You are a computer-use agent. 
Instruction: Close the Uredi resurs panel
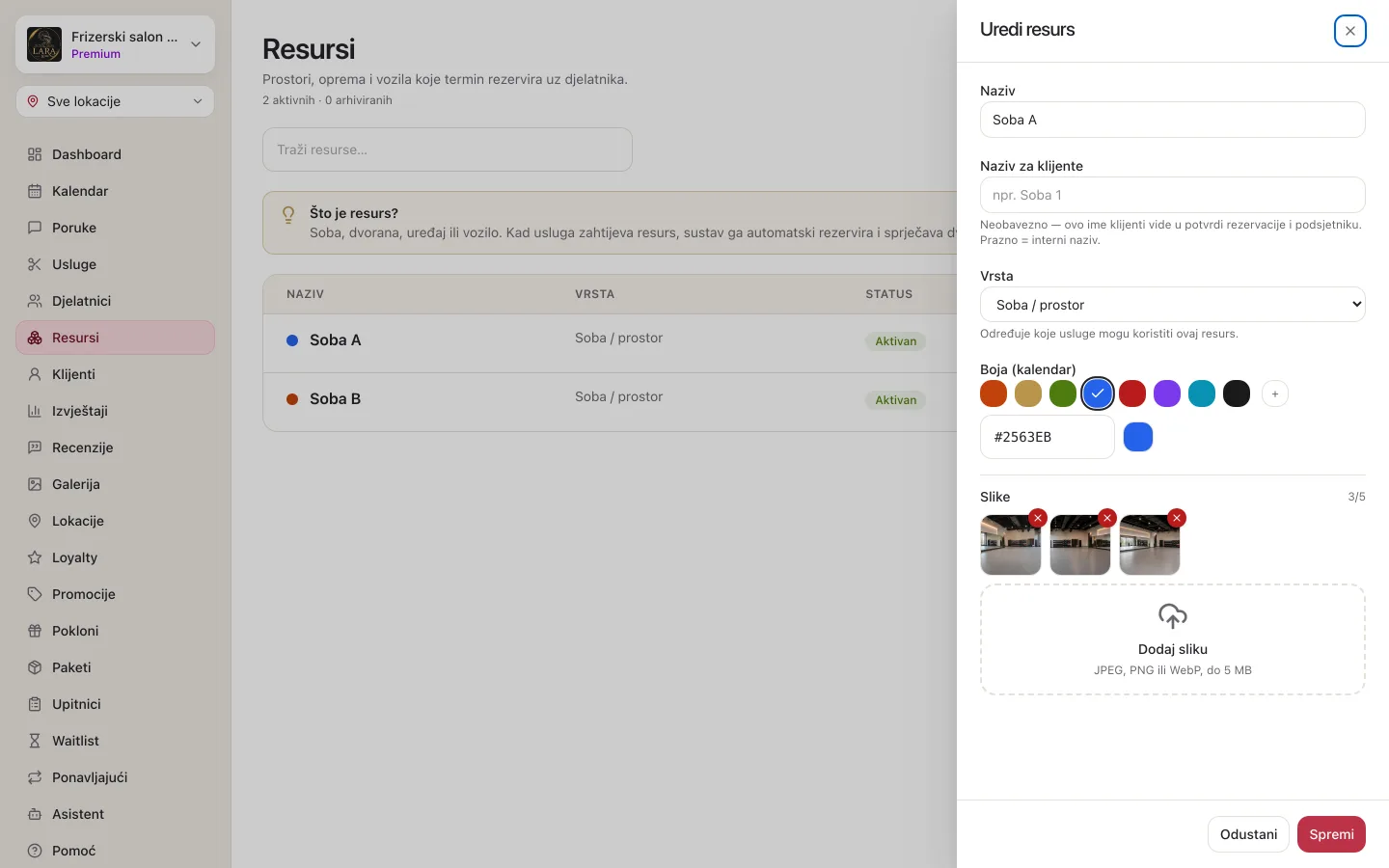[1350, 31]
